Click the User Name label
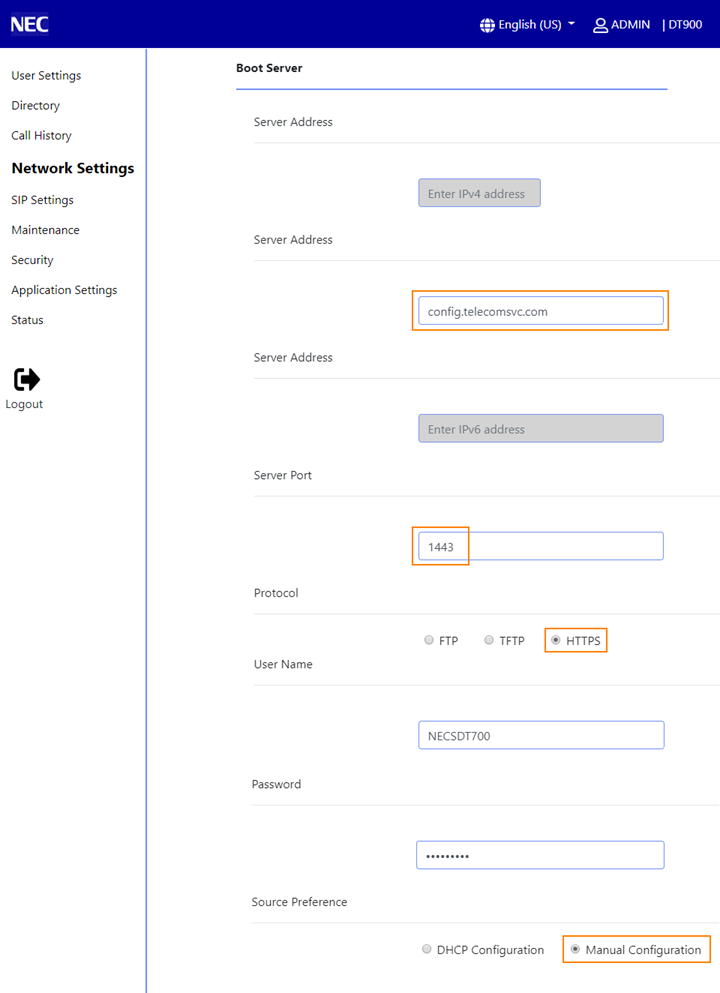Image resolution: width=720 pixels, height=993 pixels. pyautogui.click(x=283, y=664)
